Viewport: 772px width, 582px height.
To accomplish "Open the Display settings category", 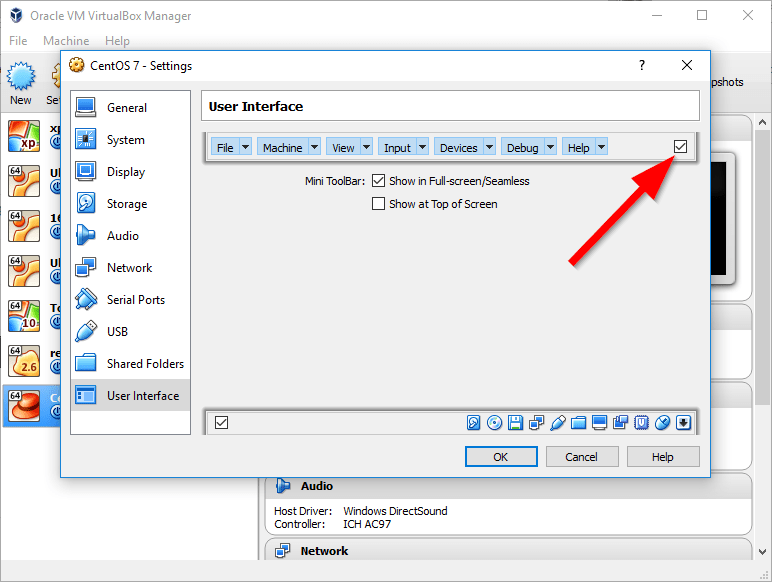I will 130,171.
